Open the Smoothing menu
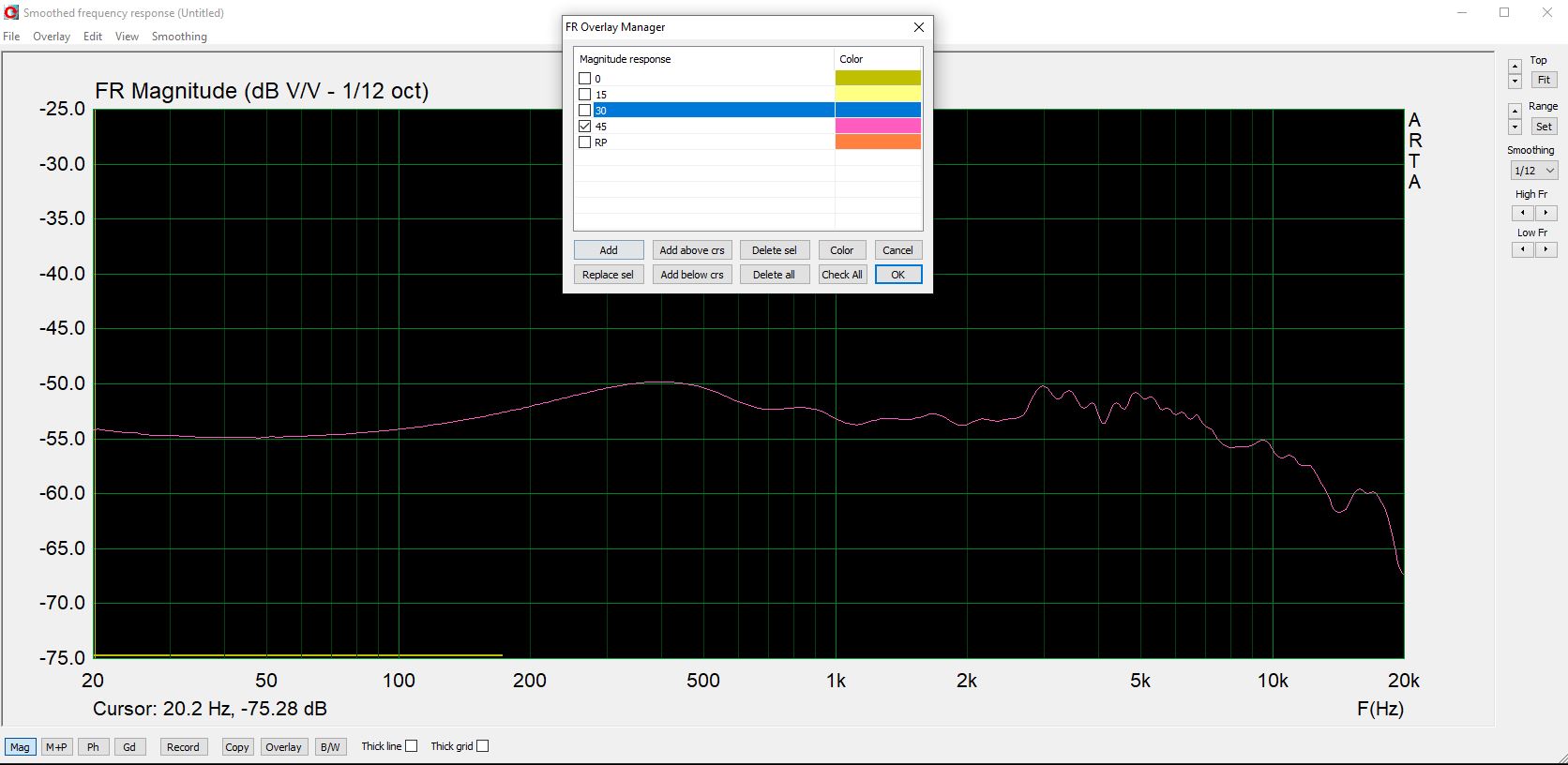 179,37
